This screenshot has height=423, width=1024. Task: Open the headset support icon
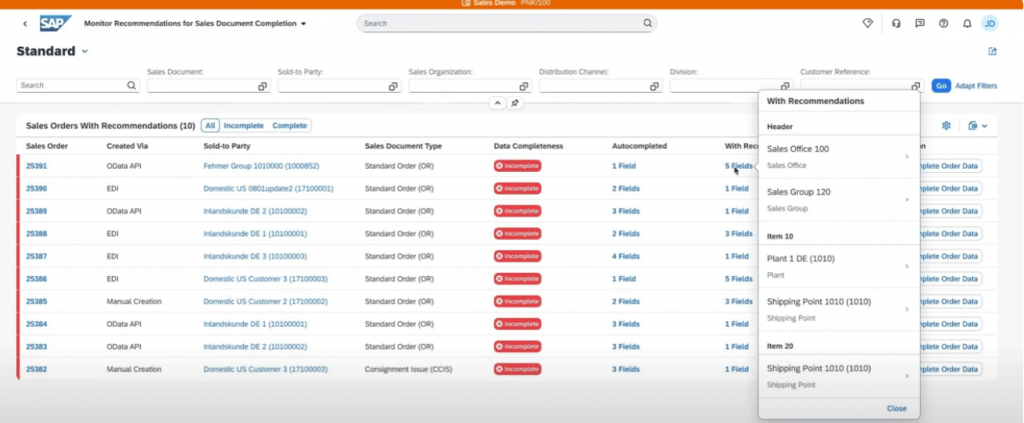[896, 24]
